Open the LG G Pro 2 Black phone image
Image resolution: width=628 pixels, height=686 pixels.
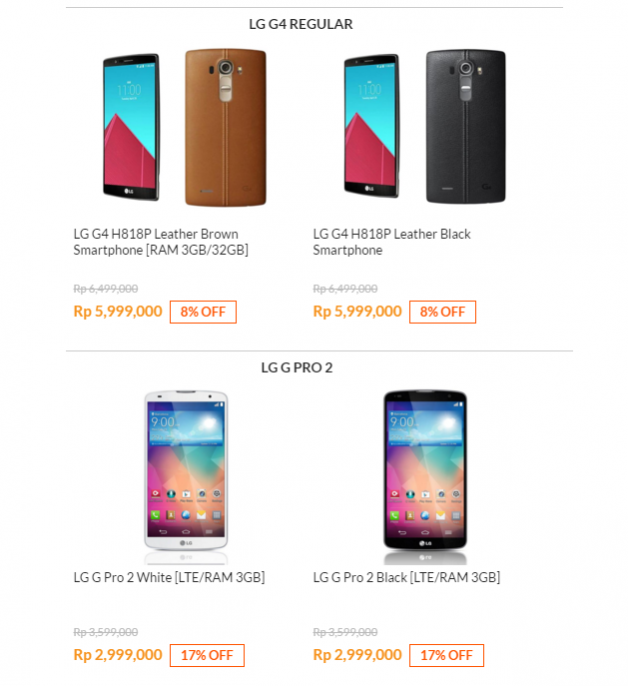[425, 477]
